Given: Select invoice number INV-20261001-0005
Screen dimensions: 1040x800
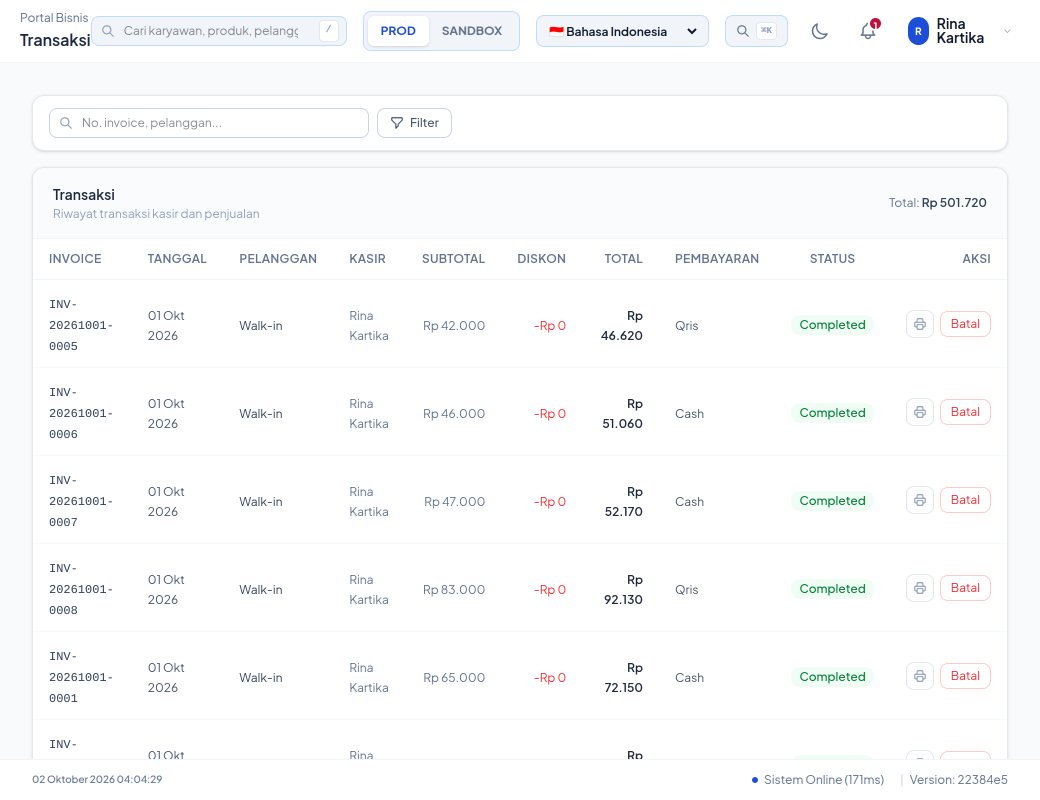Looking at the screenshot, I should tap(81, 325).
